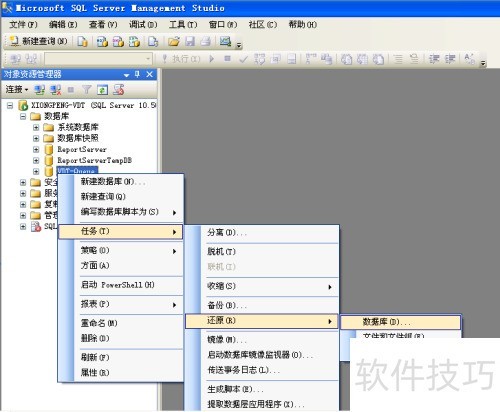Open the 编辑(E) menu
The height and width of the screenshot is (412, 500).
point(63,24)
